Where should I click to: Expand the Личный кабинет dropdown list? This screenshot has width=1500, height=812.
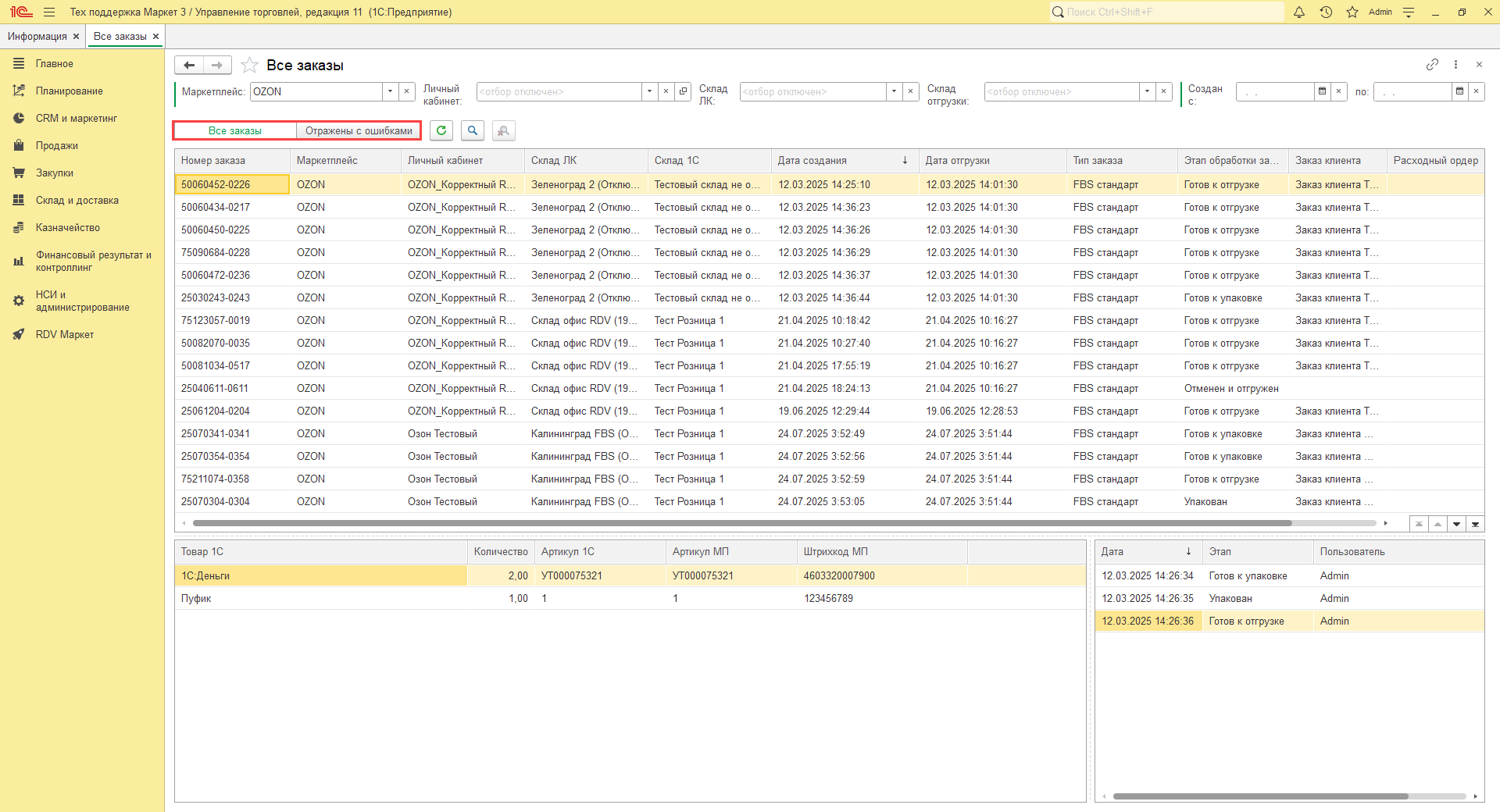pyautogui.click(x=649, y=91)
